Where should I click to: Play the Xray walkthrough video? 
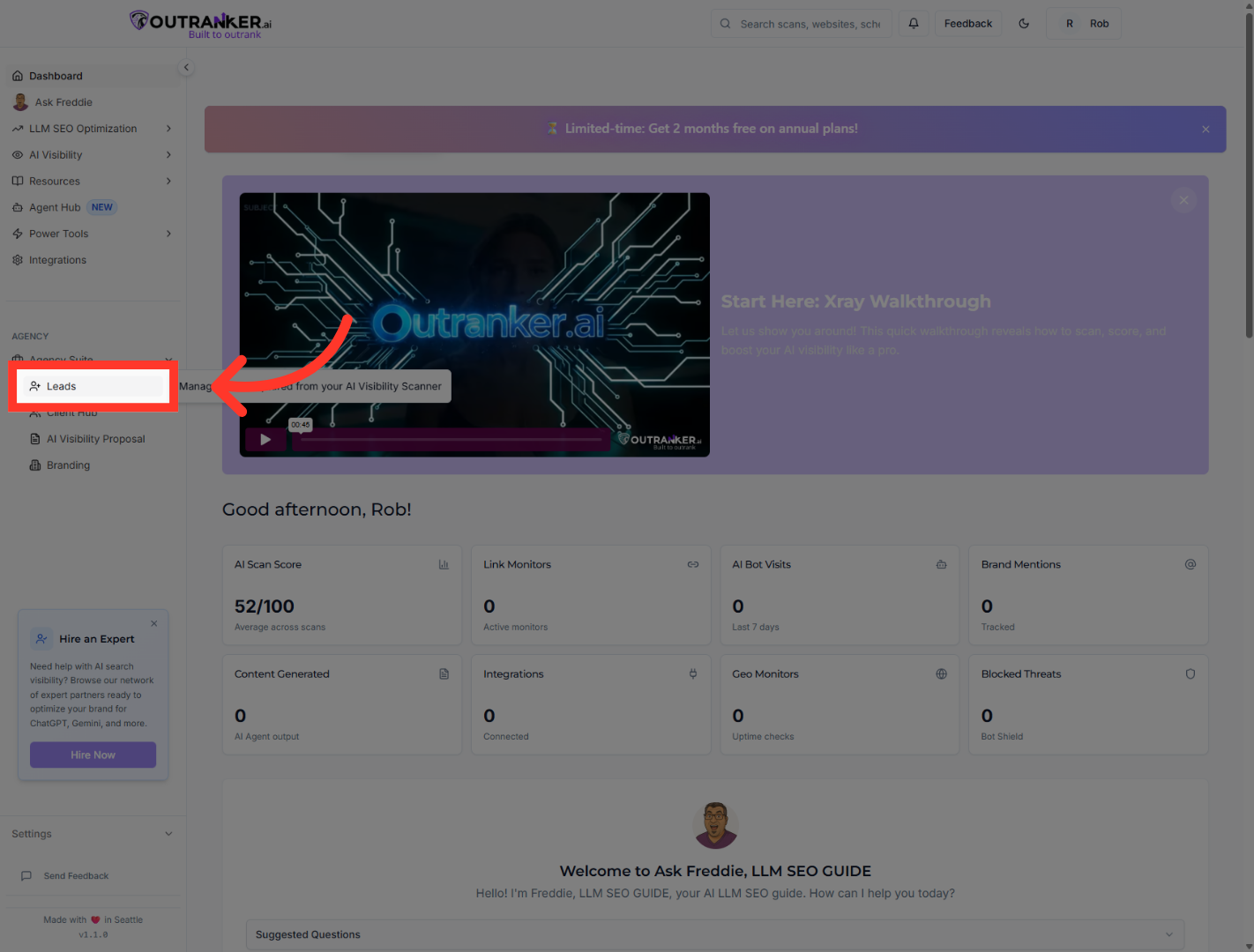click(x=265, y=439)
